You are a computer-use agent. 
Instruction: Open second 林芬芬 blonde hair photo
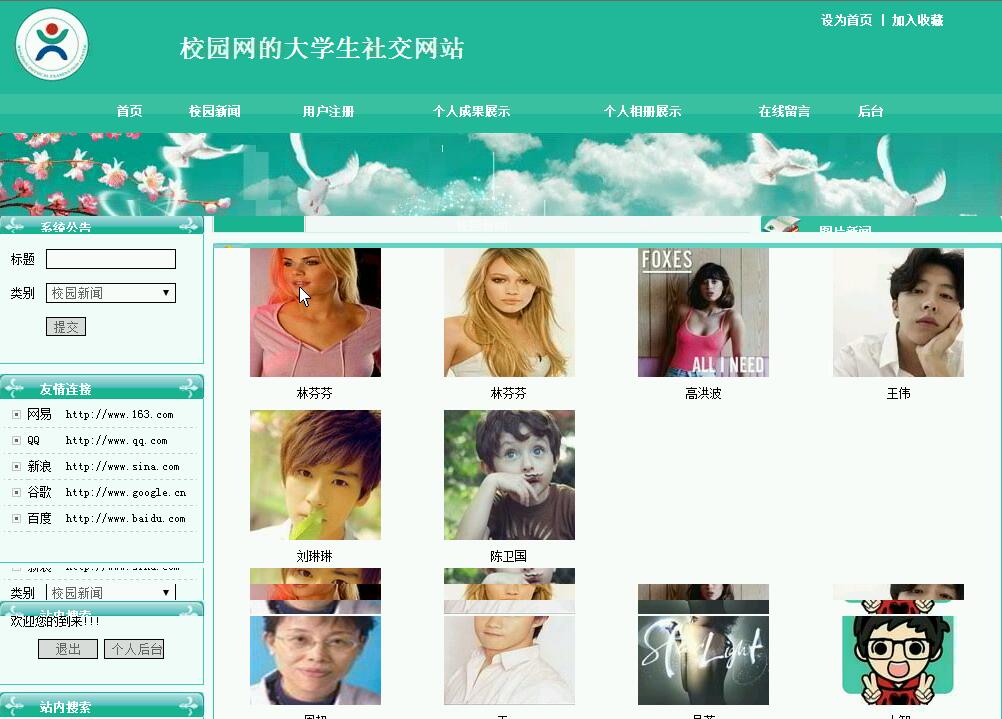(x=509, y=313)
